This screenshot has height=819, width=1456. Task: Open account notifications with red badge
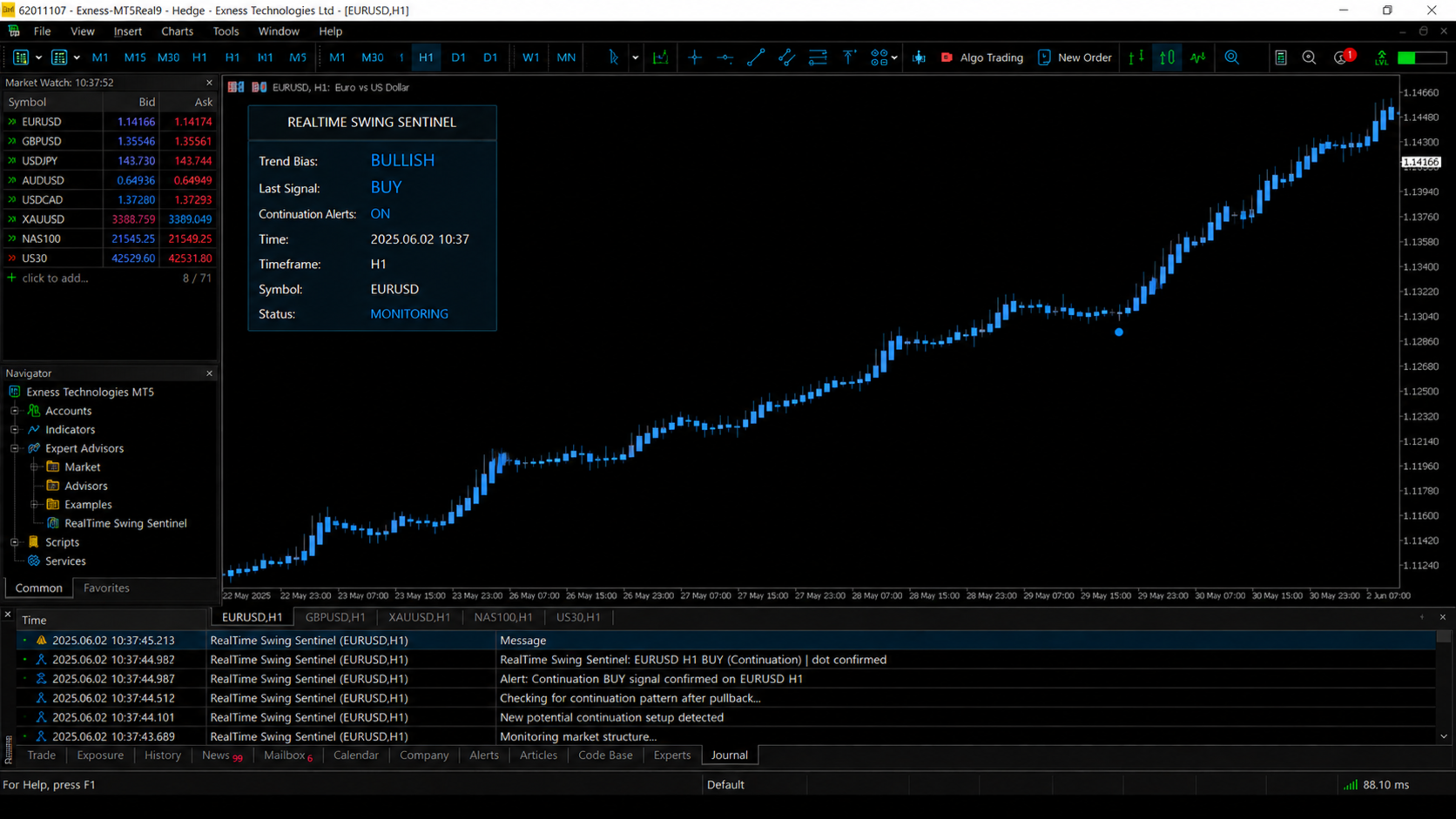tap(1344, 57)
